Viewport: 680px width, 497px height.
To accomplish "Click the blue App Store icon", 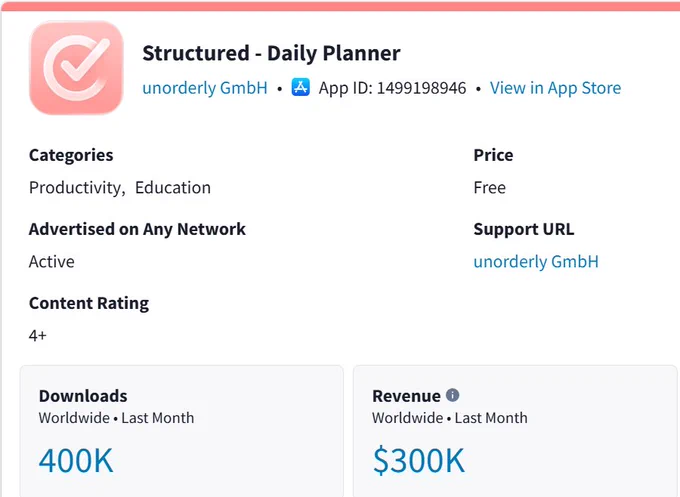I will click(301, 87).
